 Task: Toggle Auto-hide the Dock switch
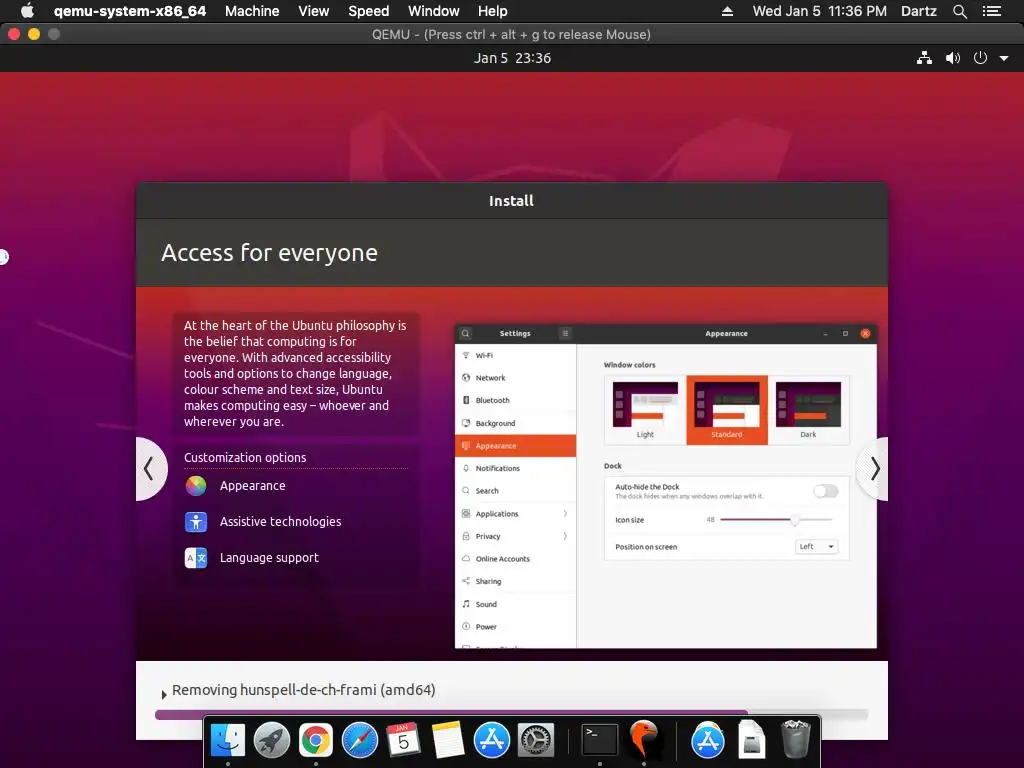coord(825,491)
